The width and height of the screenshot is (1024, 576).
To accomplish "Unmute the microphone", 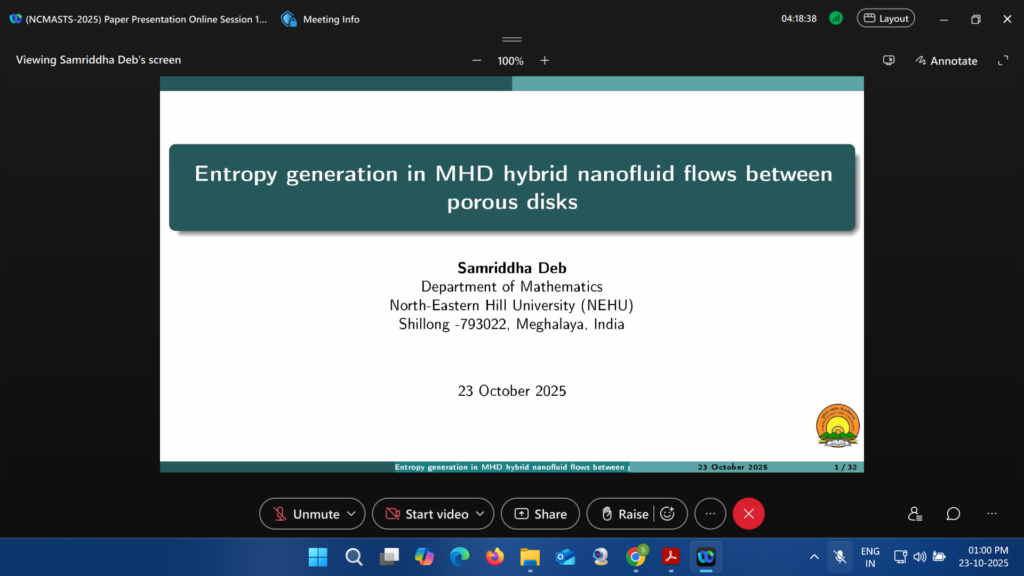I will tap(306, 514).
